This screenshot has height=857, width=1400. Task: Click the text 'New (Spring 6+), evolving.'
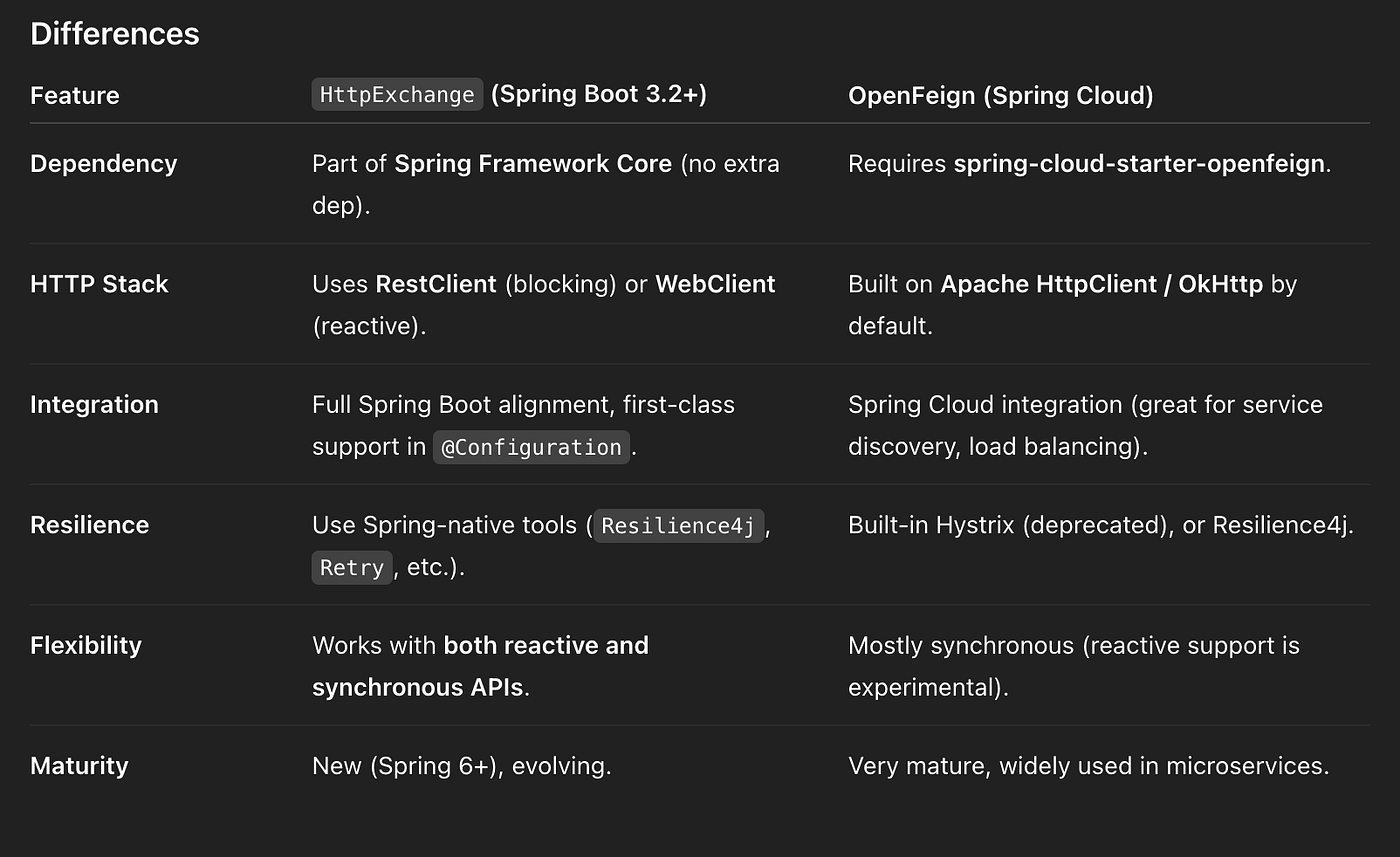[x=461, y=766]
